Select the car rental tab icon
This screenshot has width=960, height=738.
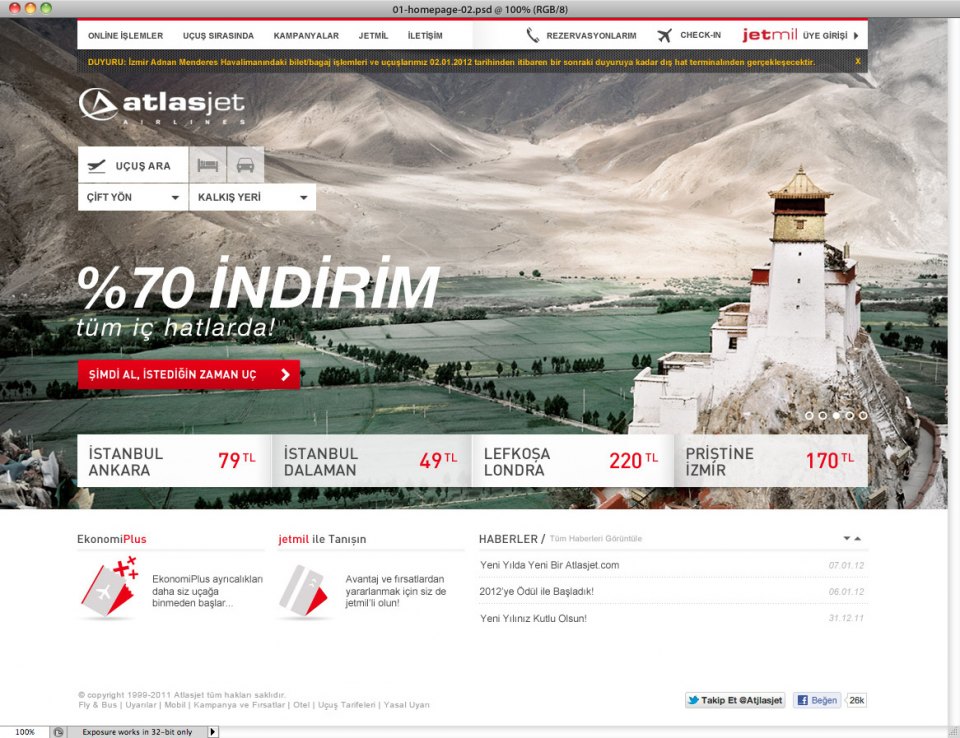(245, 165)
